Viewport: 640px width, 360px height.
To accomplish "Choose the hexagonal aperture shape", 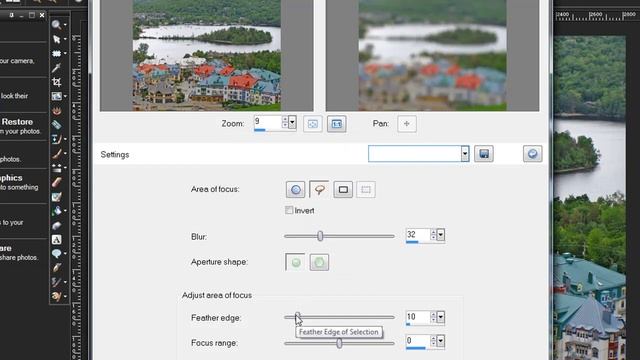I will [x=319, y=262].
